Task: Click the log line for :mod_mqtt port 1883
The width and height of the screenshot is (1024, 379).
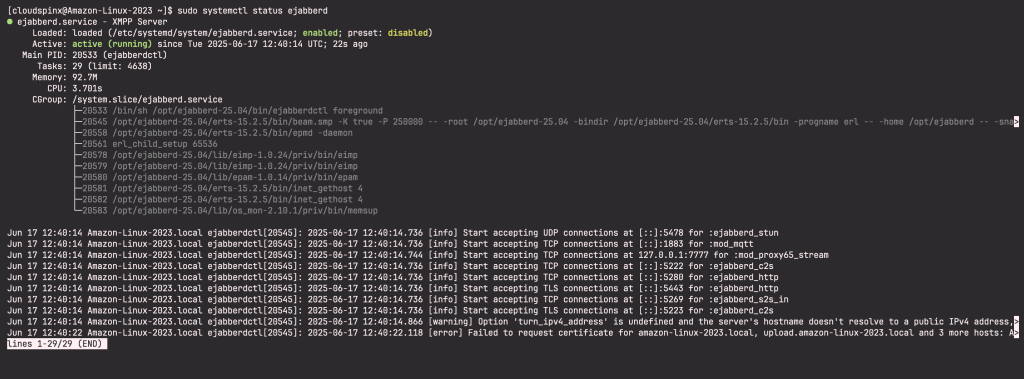Action: tap(380, 244)
